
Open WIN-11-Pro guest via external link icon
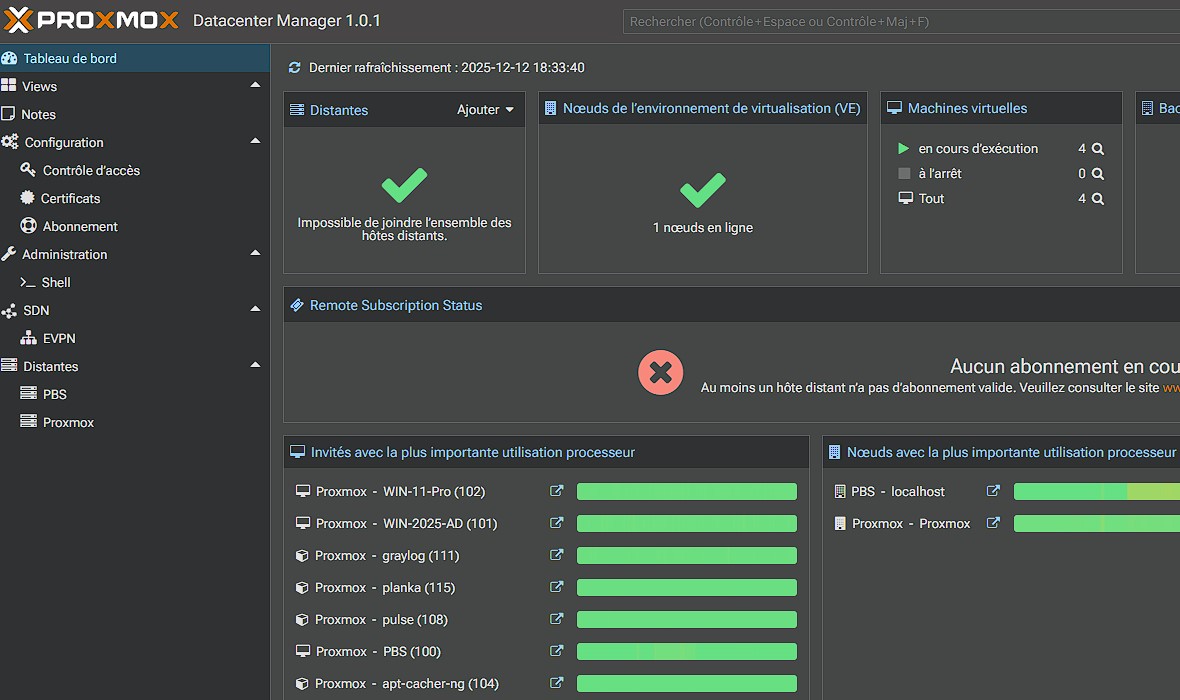[x=557, y=491]
